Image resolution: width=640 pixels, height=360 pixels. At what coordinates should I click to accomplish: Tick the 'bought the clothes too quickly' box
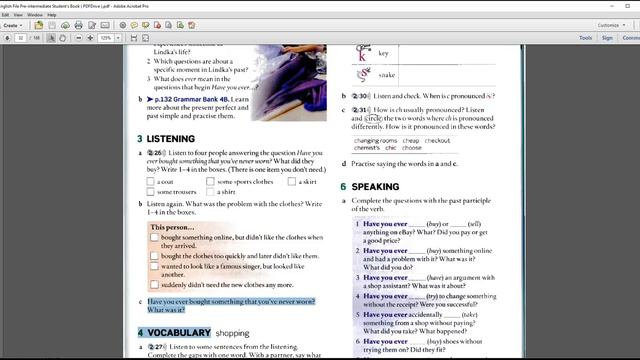(x=154, y=256)
